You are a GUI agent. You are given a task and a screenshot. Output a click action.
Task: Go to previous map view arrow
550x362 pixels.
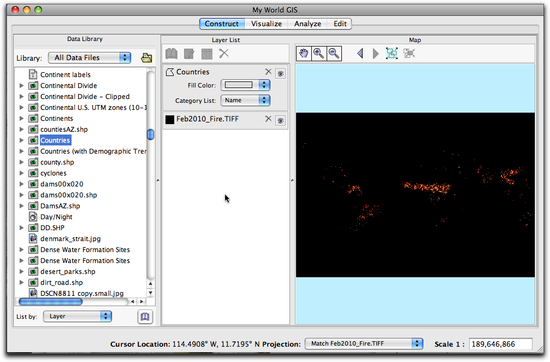click(360, 54)
